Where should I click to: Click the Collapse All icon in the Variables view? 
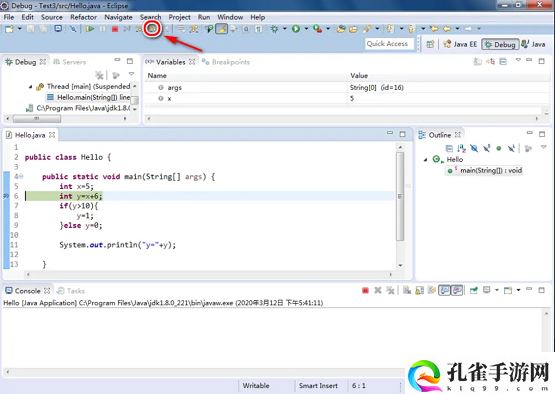[503, 62]
